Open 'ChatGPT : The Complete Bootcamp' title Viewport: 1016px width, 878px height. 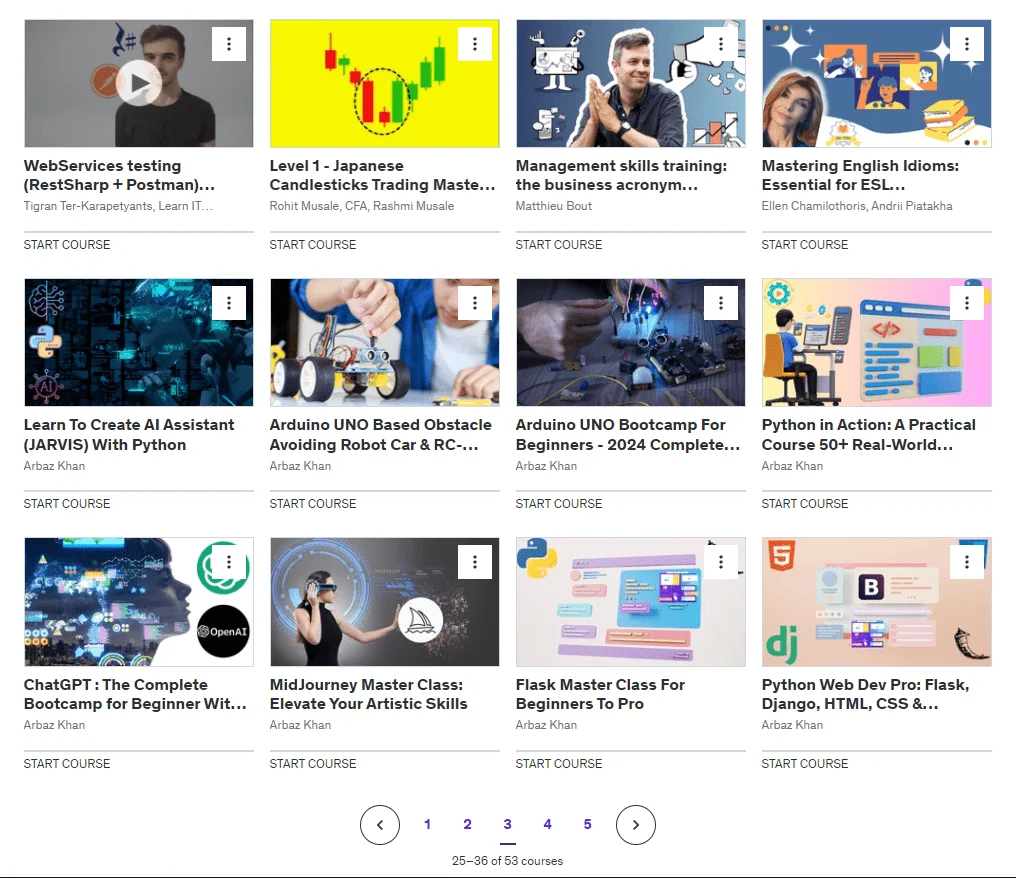click(x=135, y=694)
